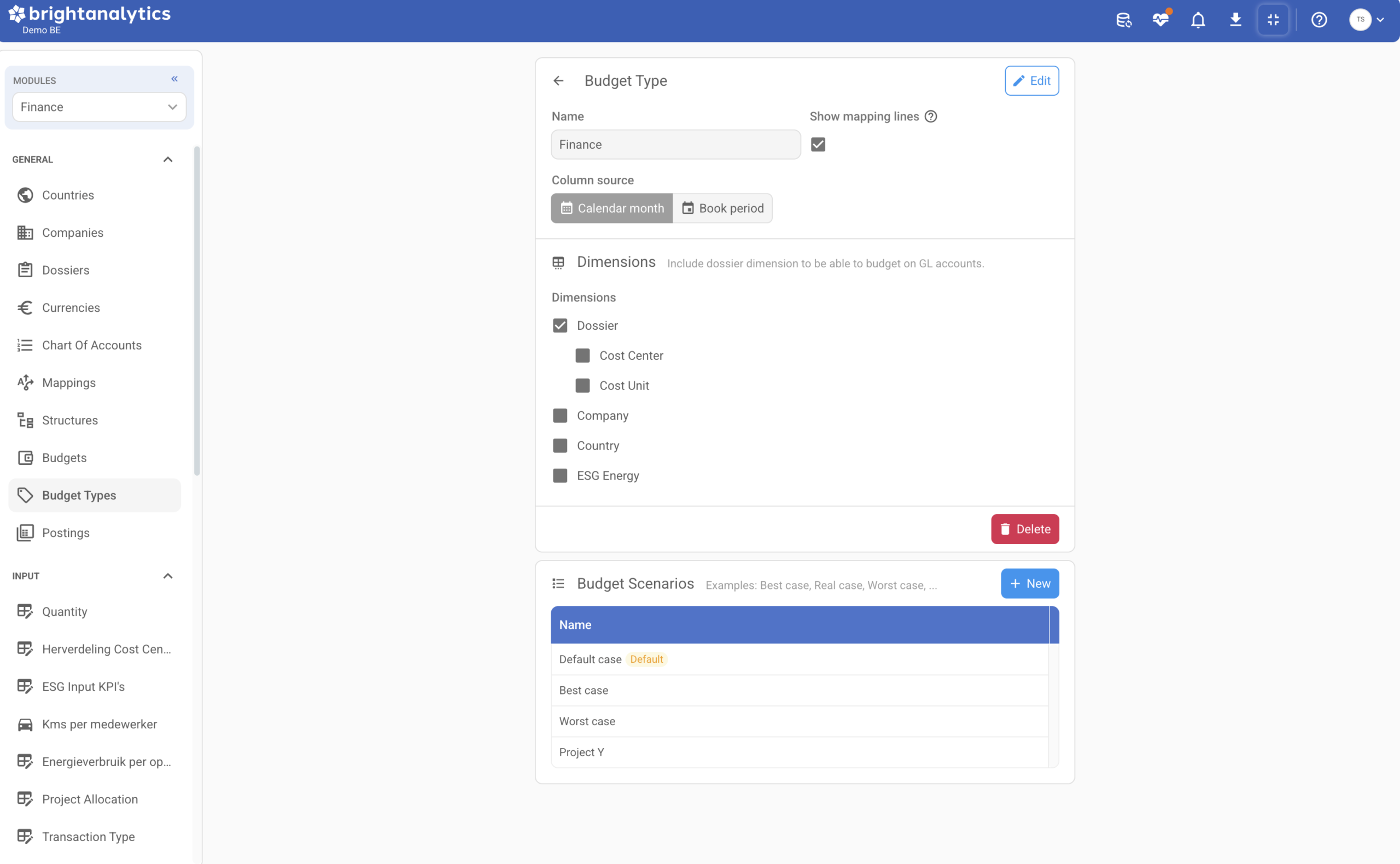This screenshot has height=864, width=1400.
Task: Click the Edit button
Action: pos(1031,80)
